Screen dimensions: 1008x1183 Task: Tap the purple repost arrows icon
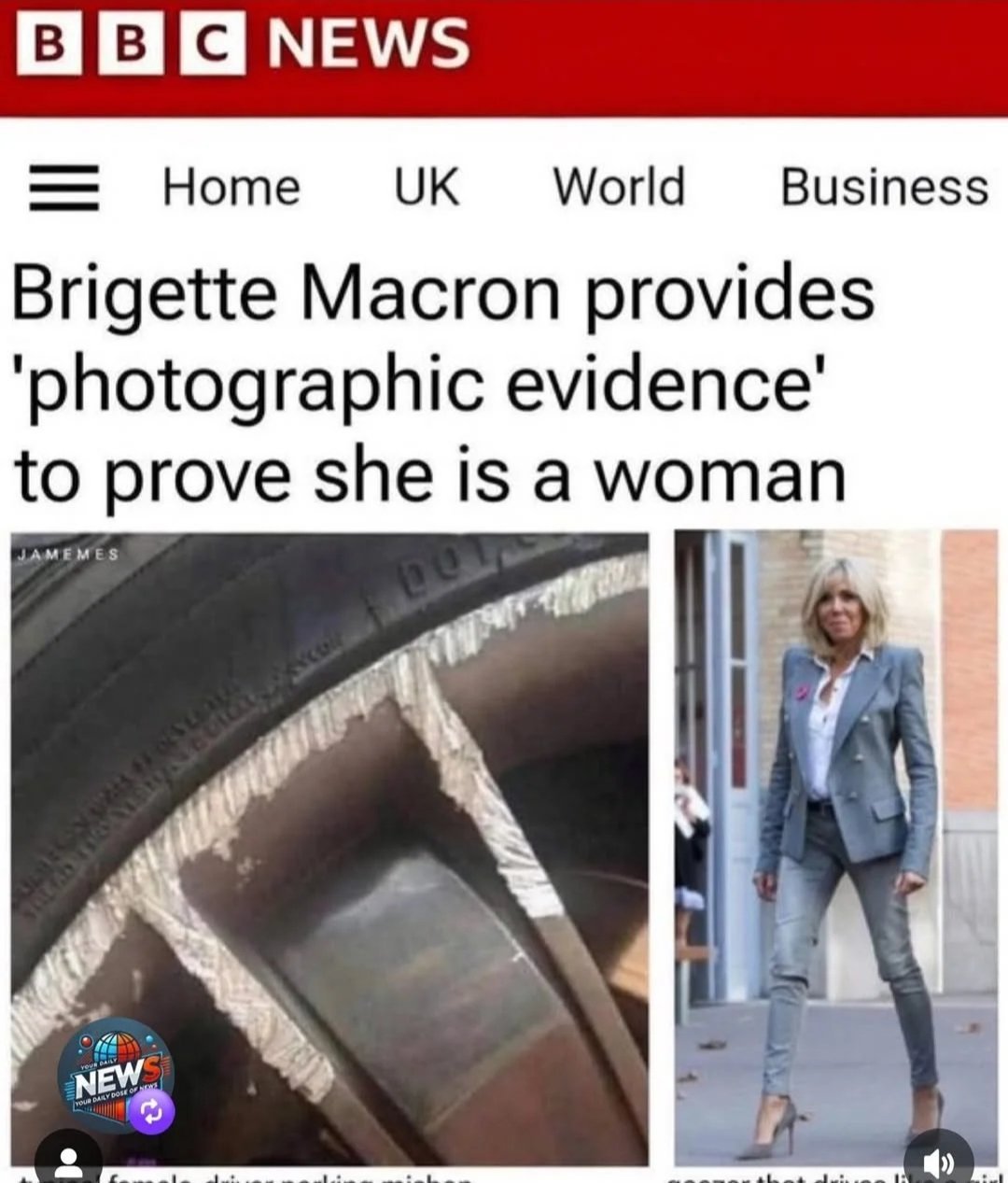click(x=153, y=1111)
